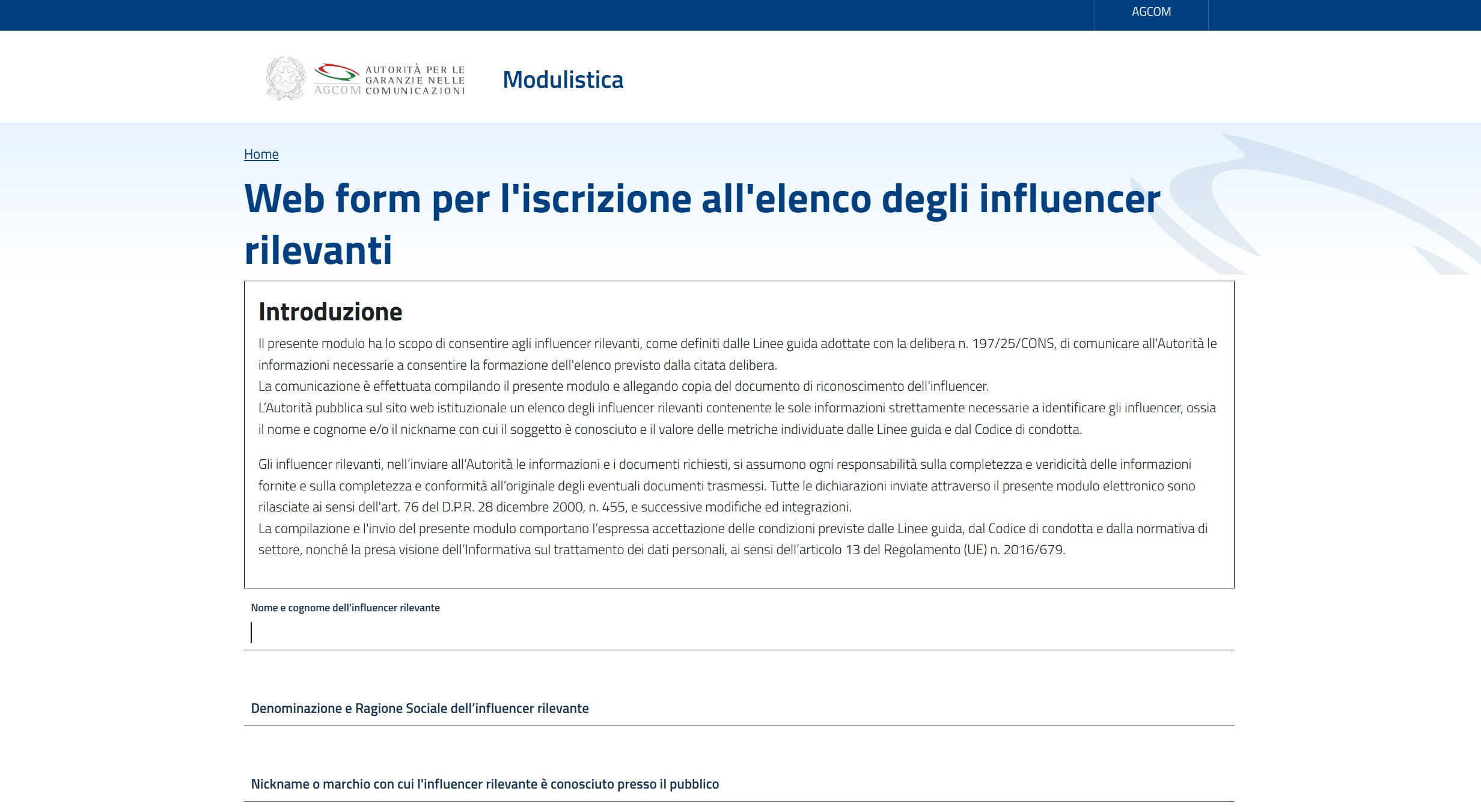Click the paragraph starting Gli influencer rilevanti
Image resolution: width=1481 pixels, height=812 pixels.
pos(724,465)
